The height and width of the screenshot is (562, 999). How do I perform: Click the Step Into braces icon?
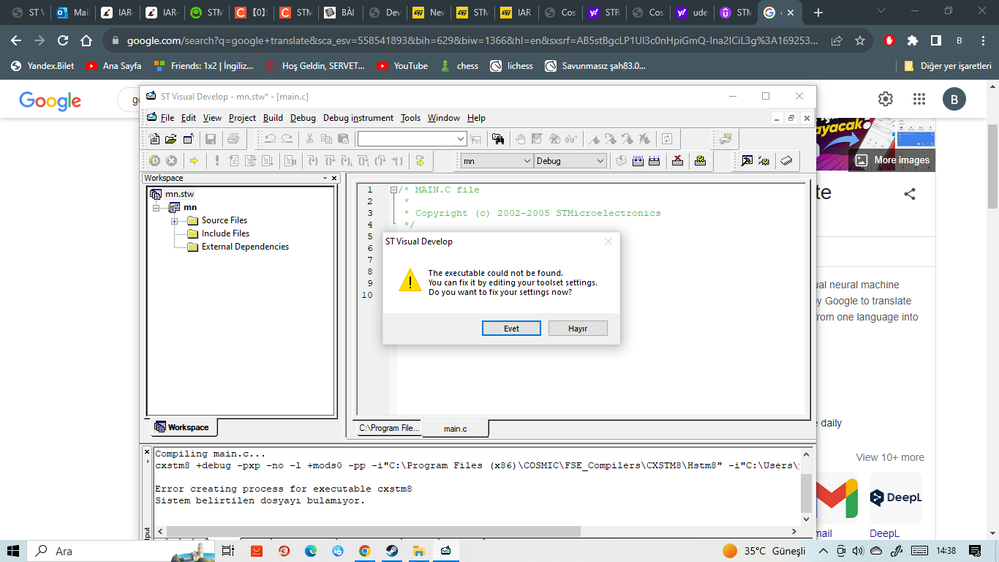click(312, 161)
